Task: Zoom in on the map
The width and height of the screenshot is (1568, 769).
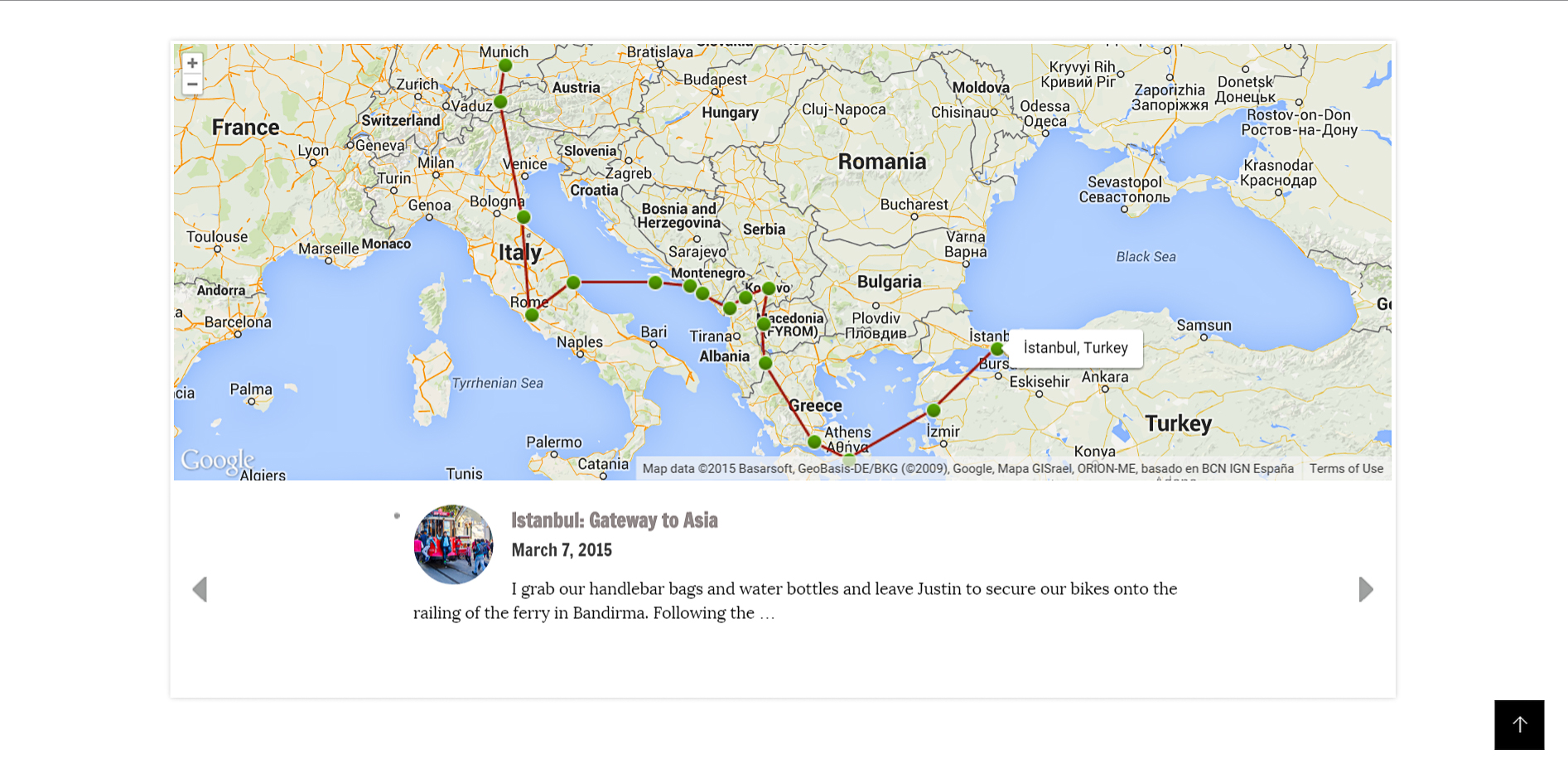Action: (192, 64)
